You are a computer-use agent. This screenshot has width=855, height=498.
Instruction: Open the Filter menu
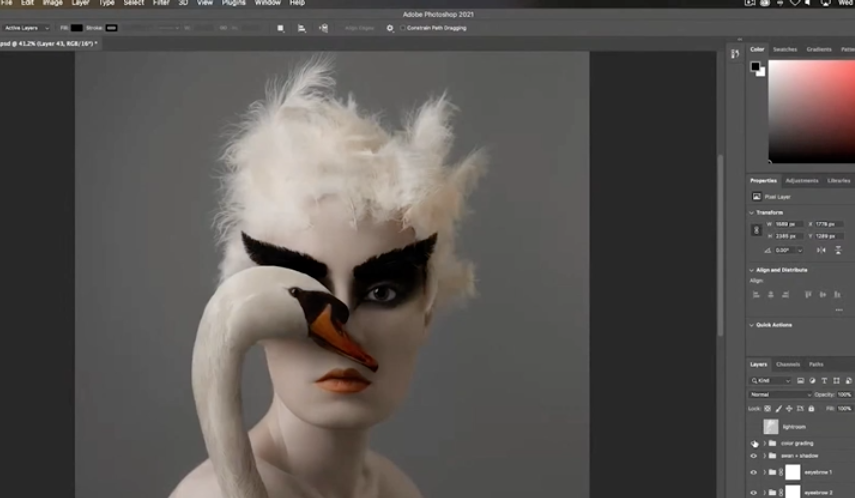click(161, 3)
